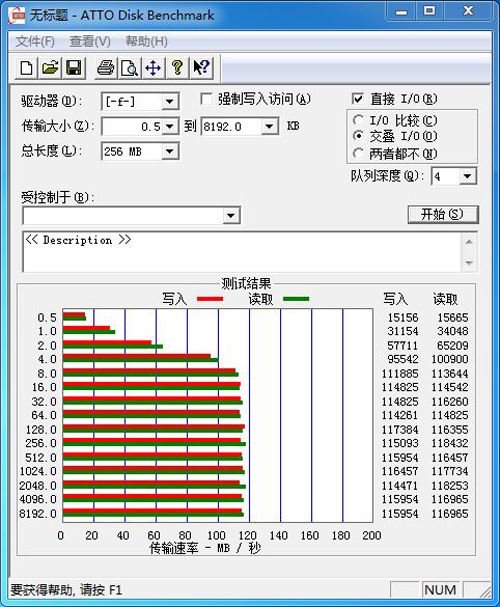The height and width of the screenshot is (607, 500).
Task: Click the 1024.0 transfer size row label
Action: pyautogui.click(x=38, y=472)
